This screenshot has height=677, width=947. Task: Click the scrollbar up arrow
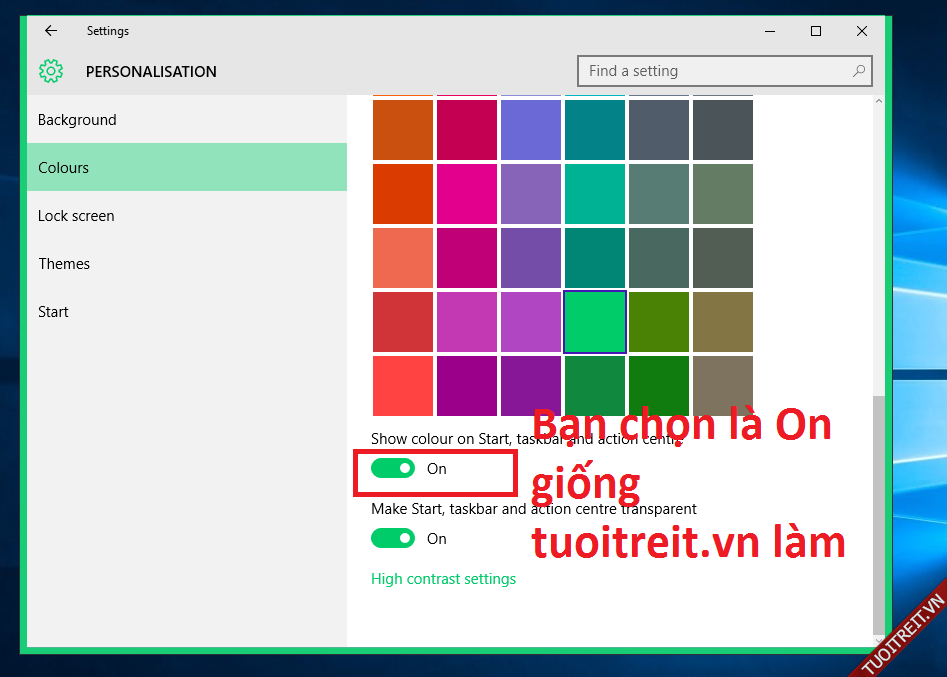click(x=879, y=102)
